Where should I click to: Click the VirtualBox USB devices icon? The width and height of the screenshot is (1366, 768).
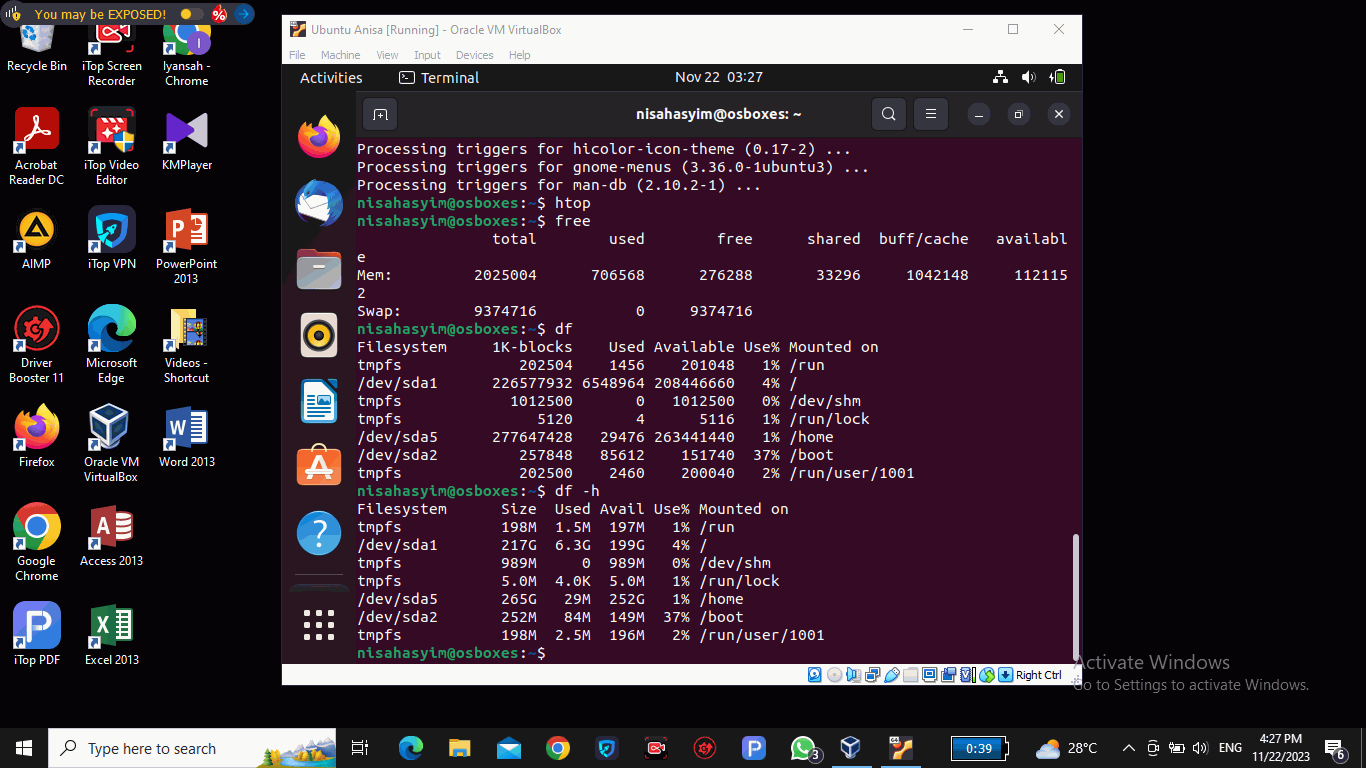coord(892,675)
